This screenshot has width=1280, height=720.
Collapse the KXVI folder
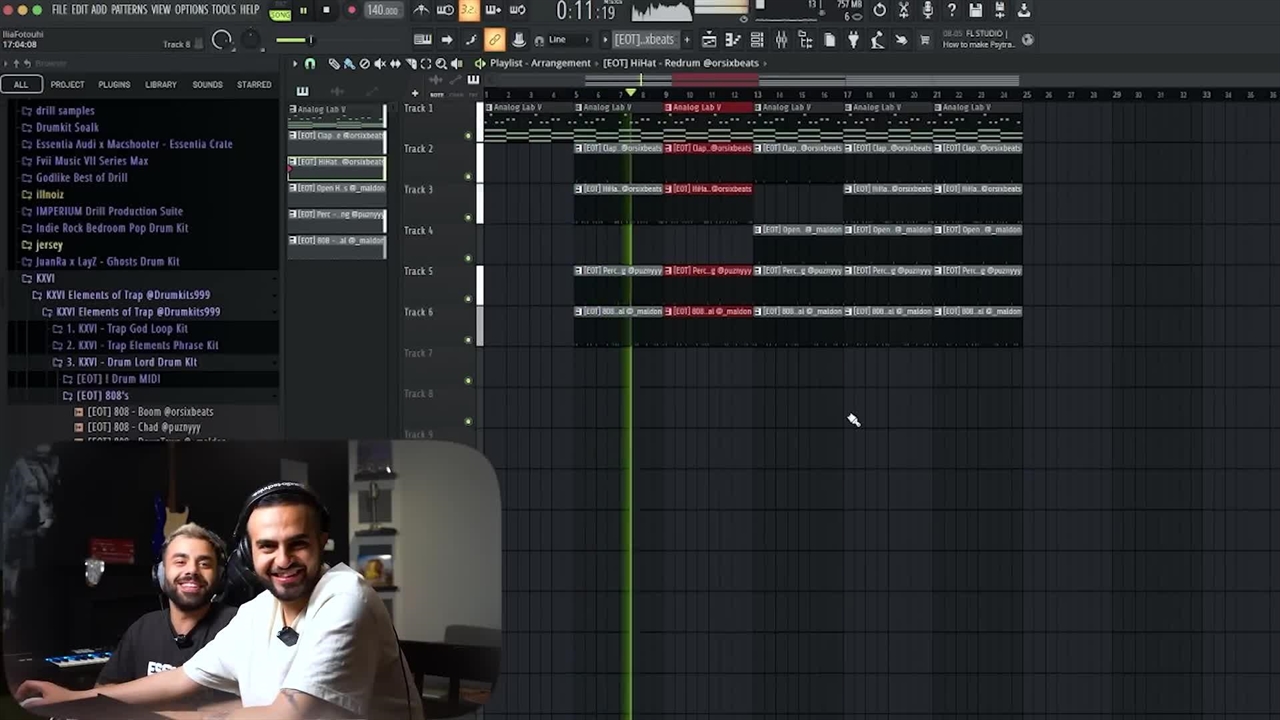click(x=27, y=278)
